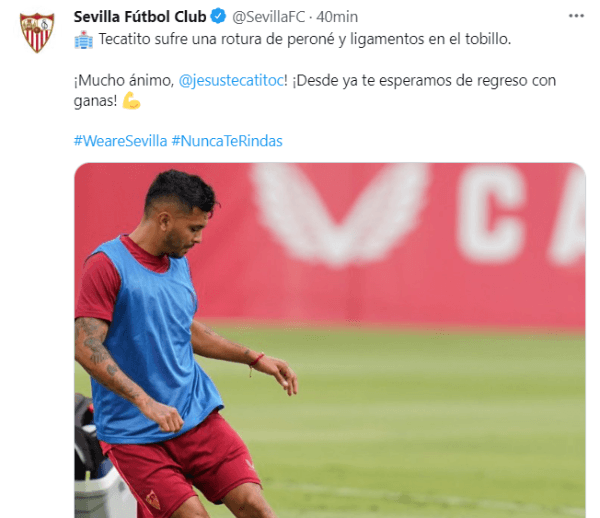This screenshot has height=518, width=600.
Task: Click the player's head in the photo
Action: point(181,213)
